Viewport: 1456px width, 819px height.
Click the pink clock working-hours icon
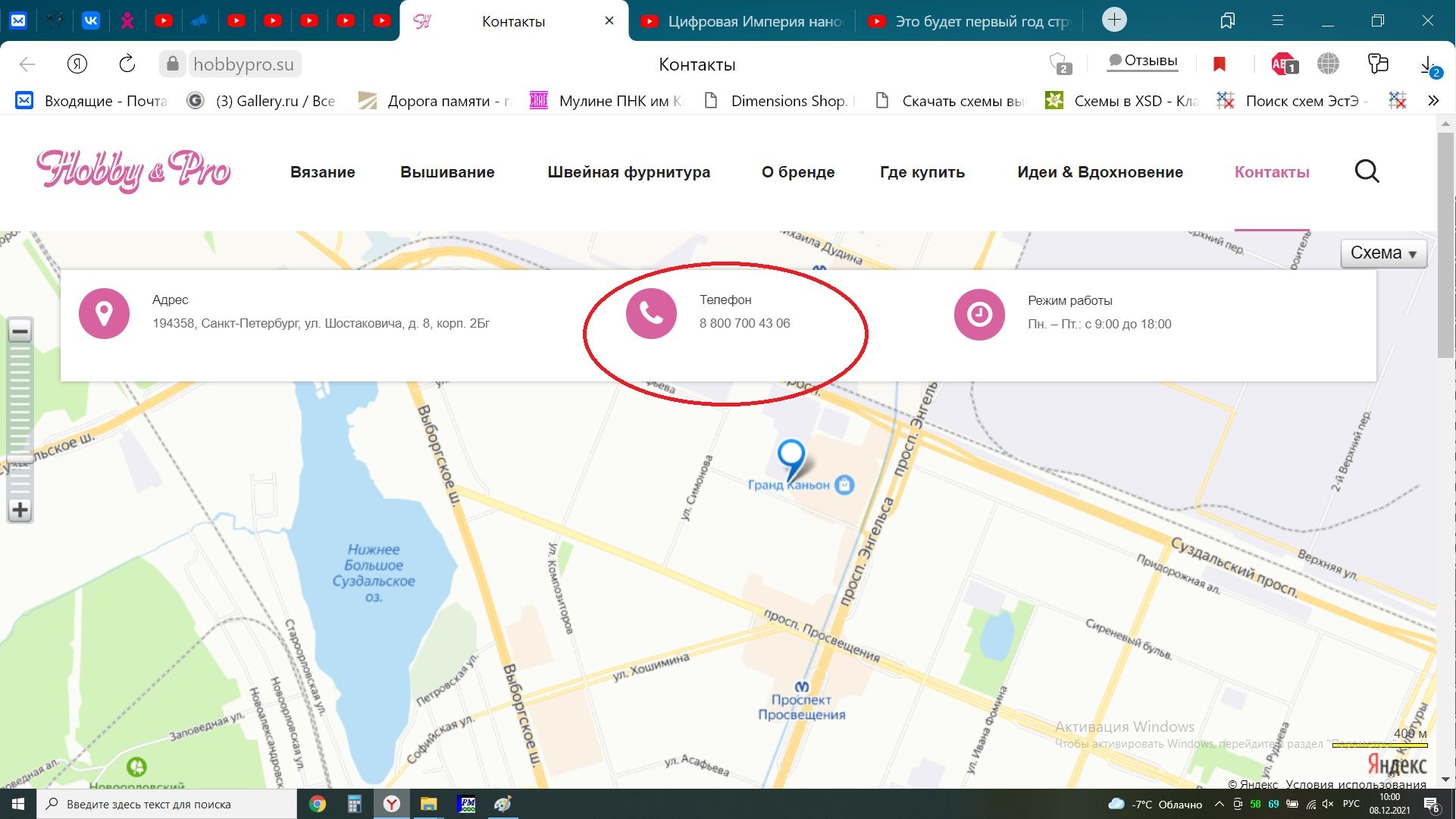[x=979, y=314]
